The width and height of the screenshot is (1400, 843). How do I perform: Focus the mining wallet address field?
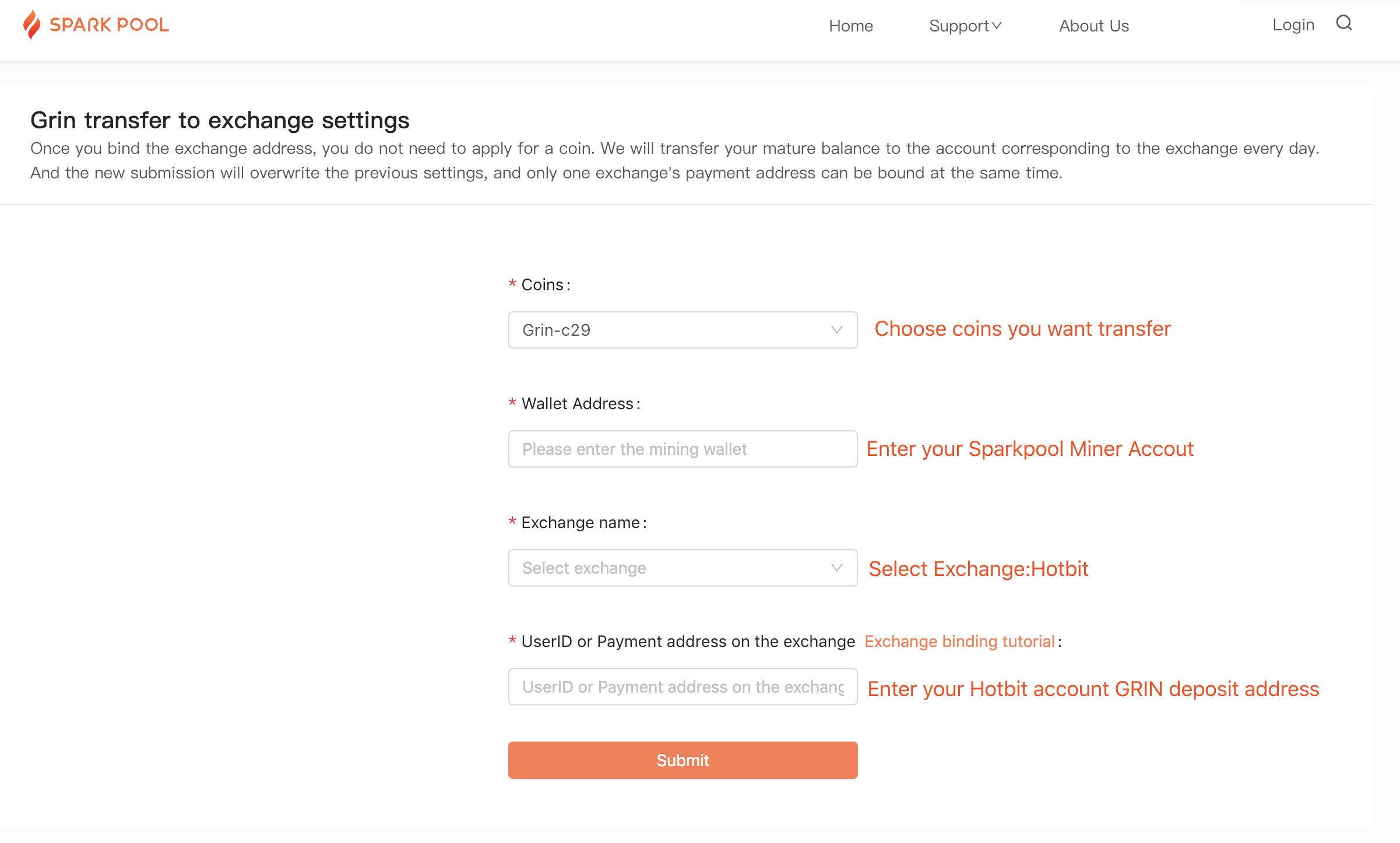[682, 449]
